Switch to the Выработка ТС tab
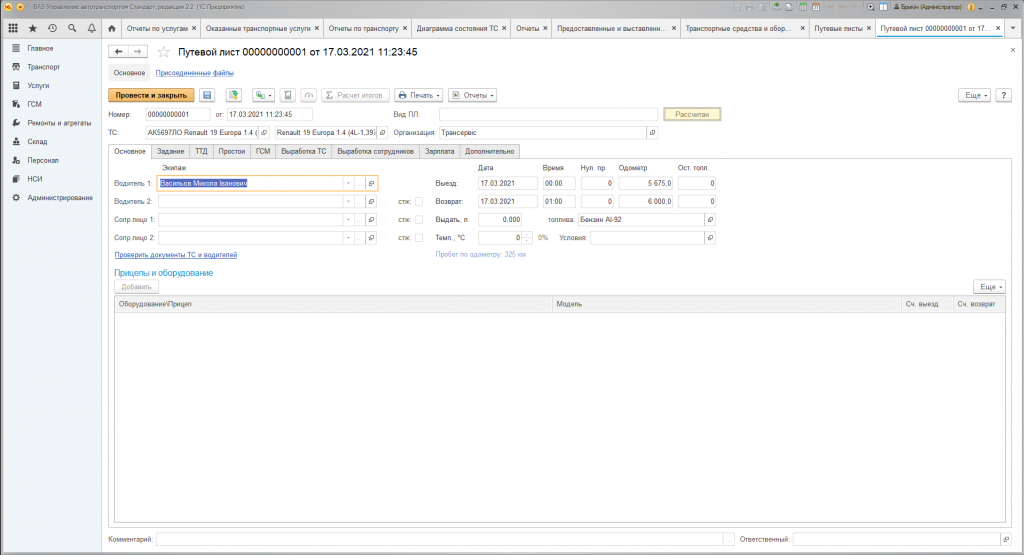 [x=304, y=151]
